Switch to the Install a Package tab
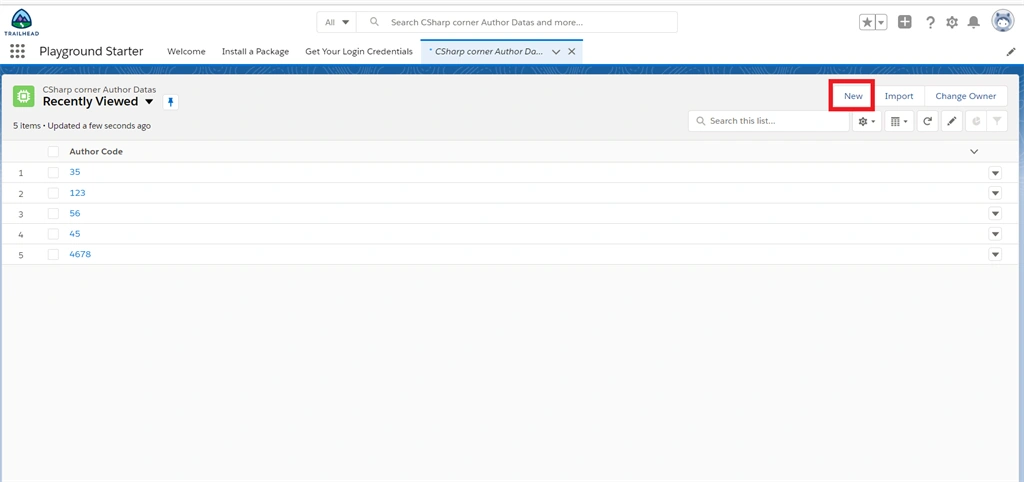 [x=255, y=52]
